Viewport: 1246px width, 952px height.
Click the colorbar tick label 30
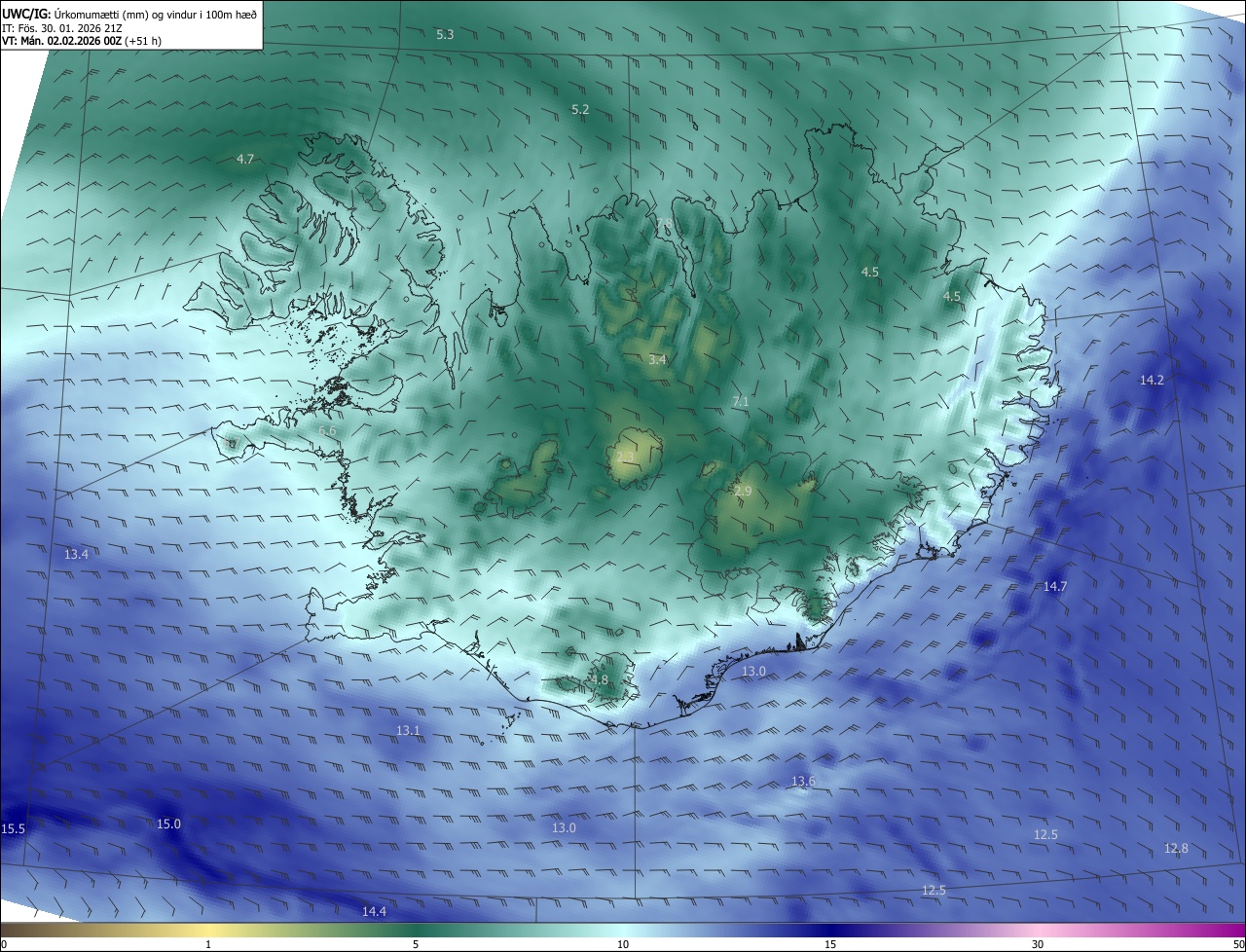[1038, 944]
